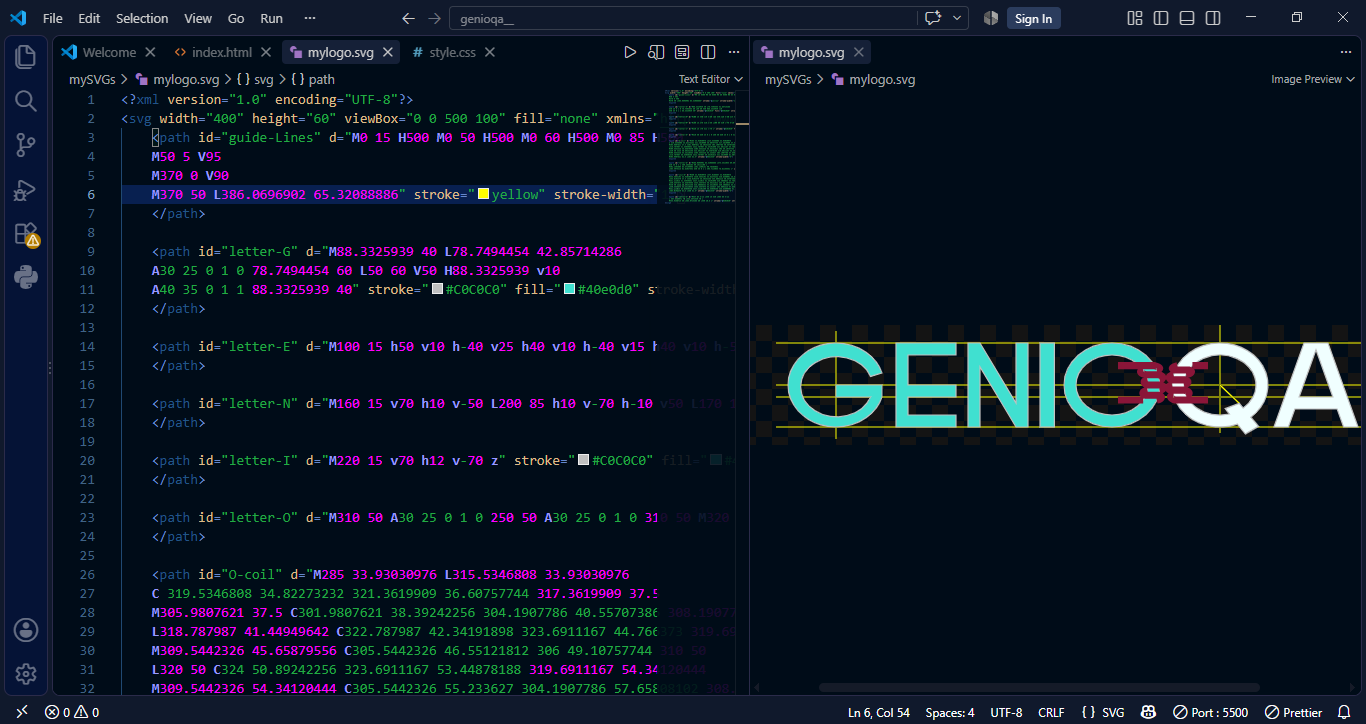Image resolution: width=1366 pixels, height=724 pixels.
Task: Change the CRLF end of line setting
Action: coord(1051,712)
